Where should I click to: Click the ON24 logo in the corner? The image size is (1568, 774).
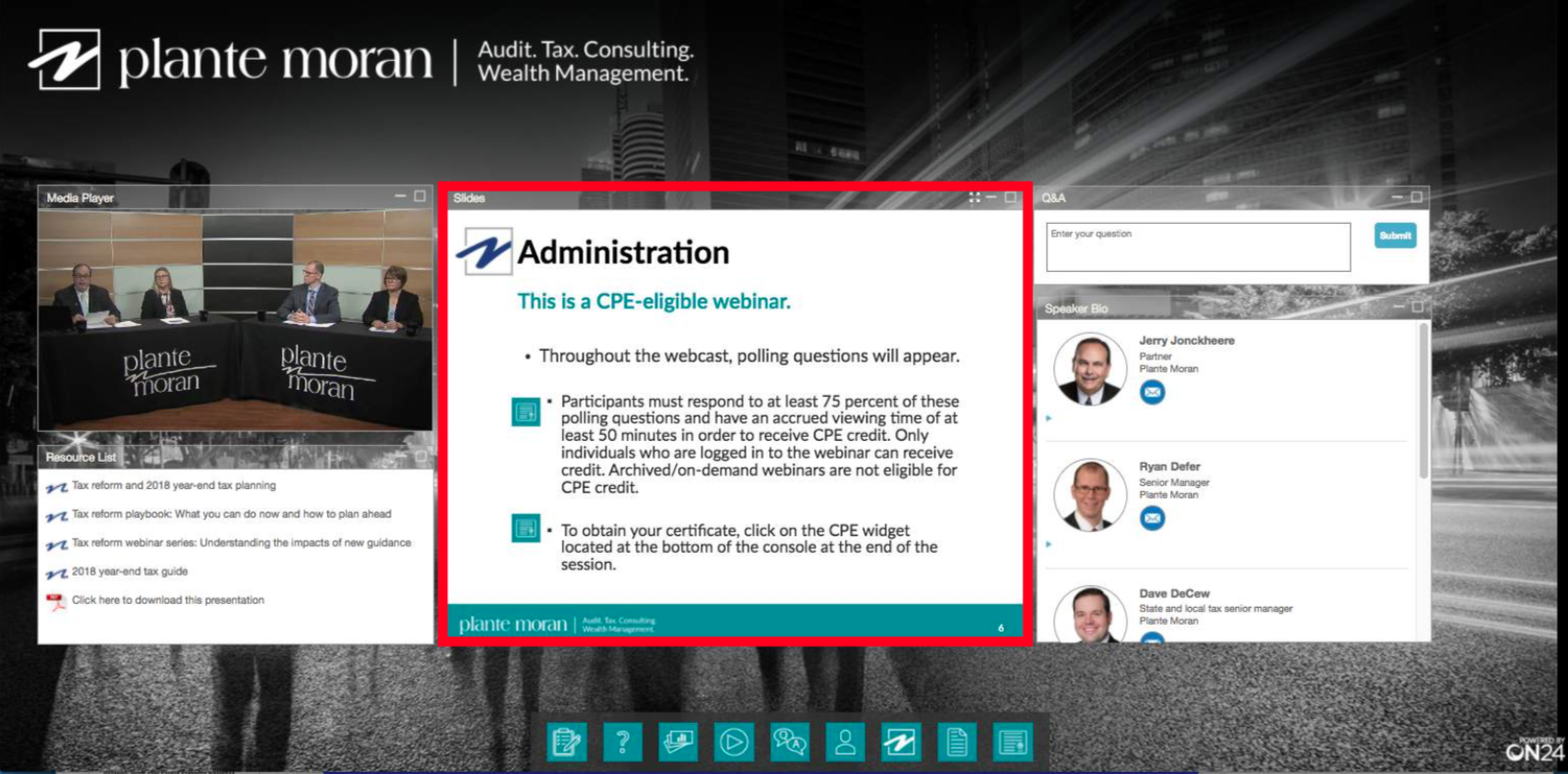(1536, 749)
